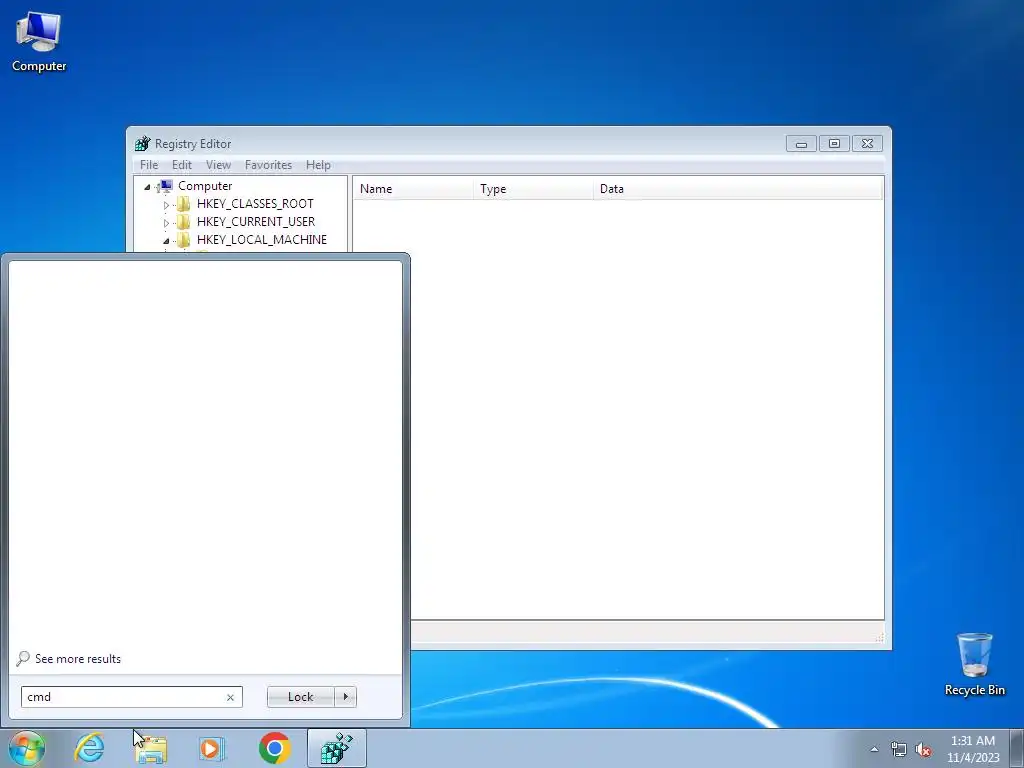Select the HKEY_LOCAL_MACHINE folder icon

pos(184,240)
